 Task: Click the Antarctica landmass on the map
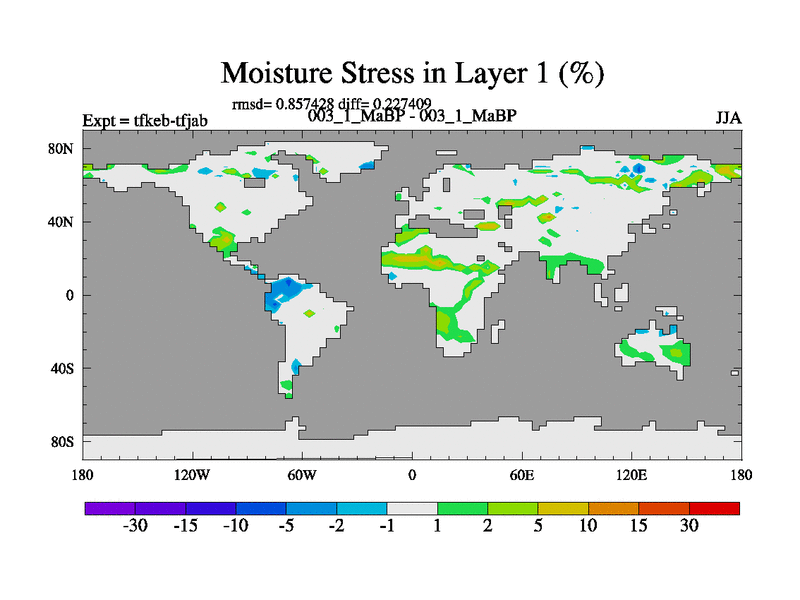pyautogui.click(x=412, y=443)
